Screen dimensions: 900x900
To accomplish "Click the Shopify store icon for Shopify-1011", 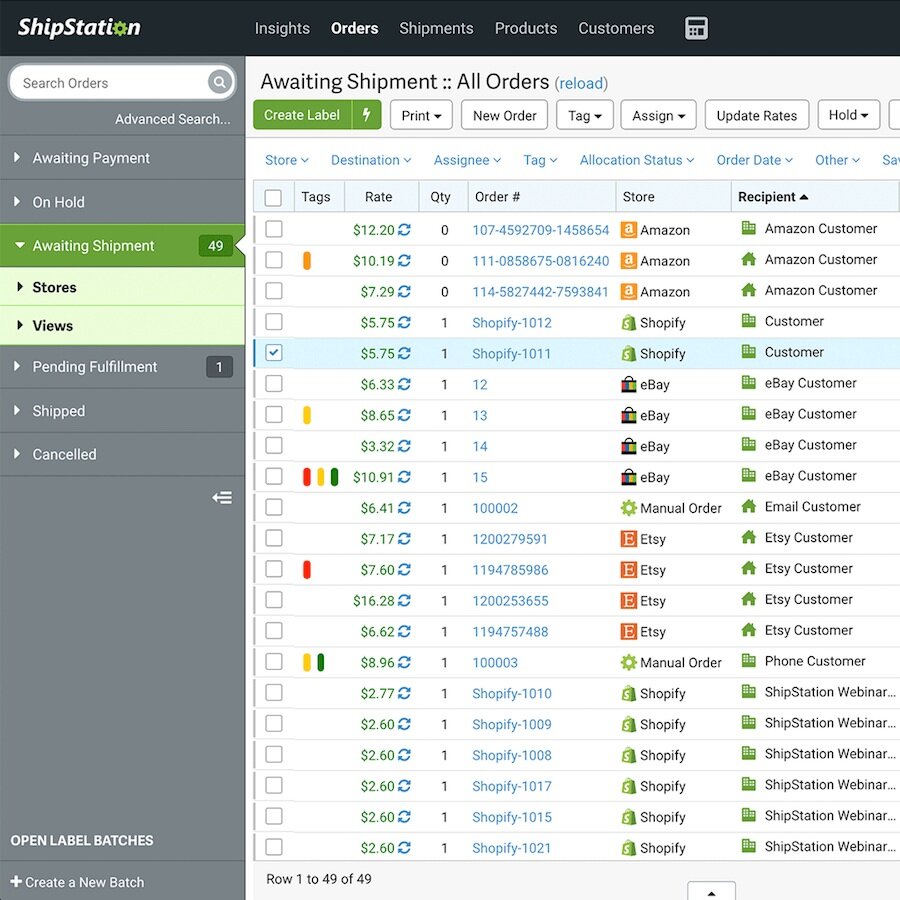I will (629, 354).
